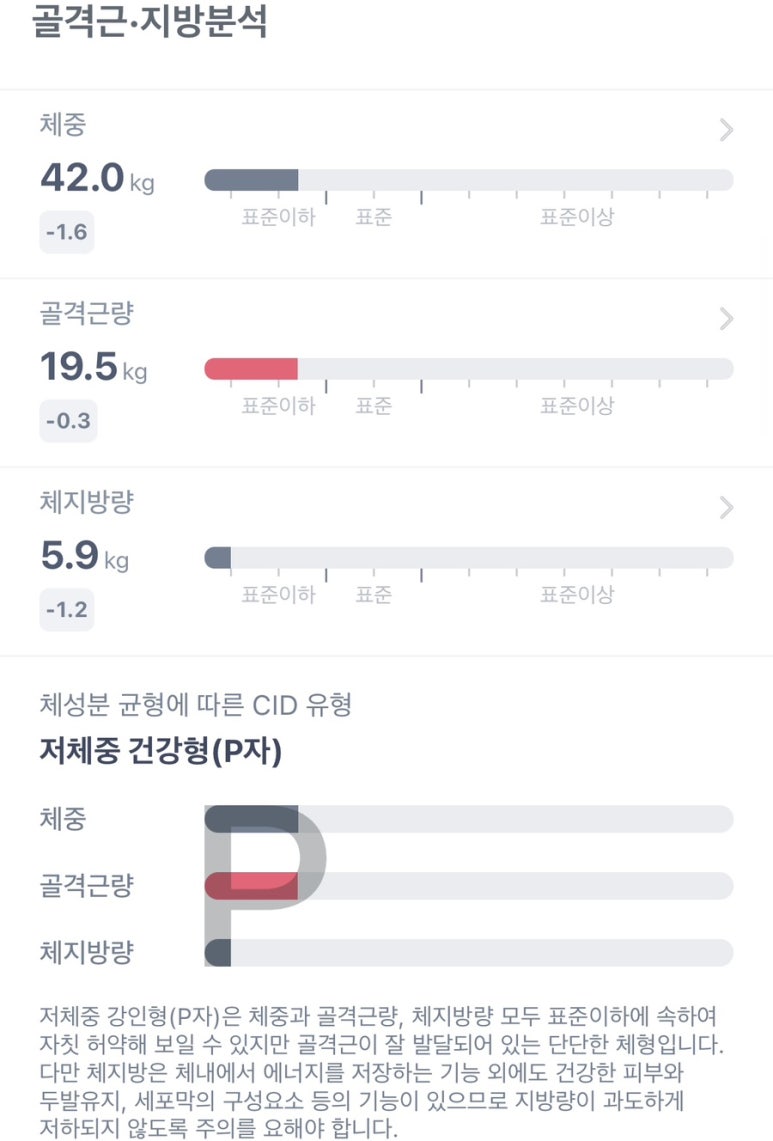
Task: Expand the 체지방량 detail chevron
Action: 727,508
